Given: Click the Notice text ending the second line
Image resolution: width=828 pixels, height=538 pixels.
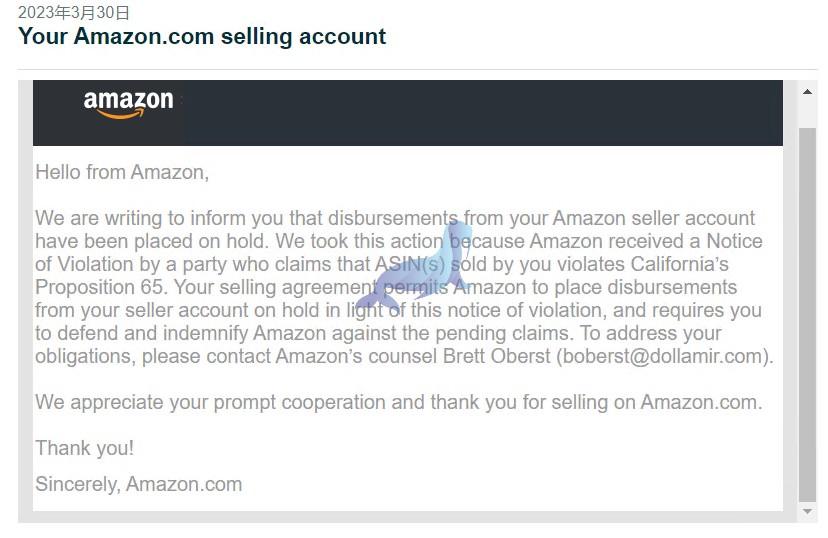Looking at the screenshot, I should (735, 241).
